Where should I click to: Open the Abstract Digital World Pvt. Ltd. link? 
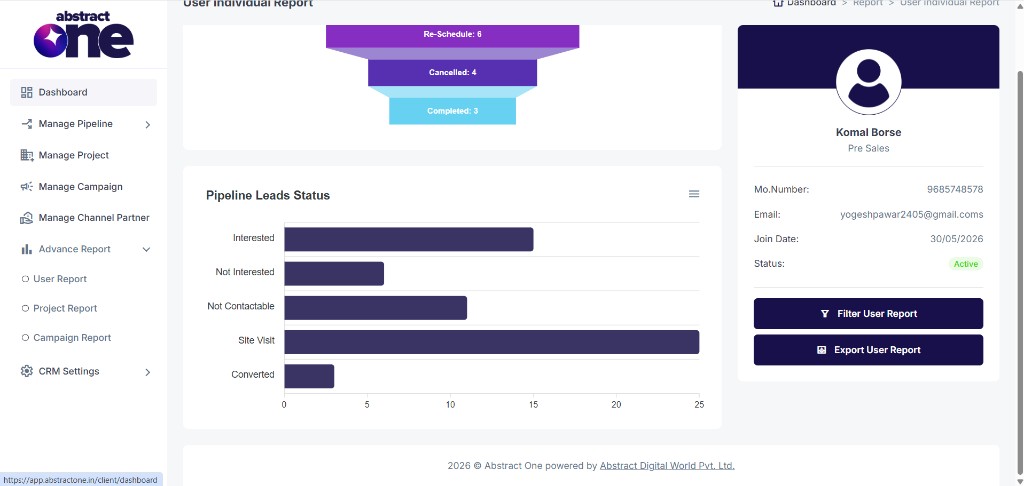click(x=667, y=466)
